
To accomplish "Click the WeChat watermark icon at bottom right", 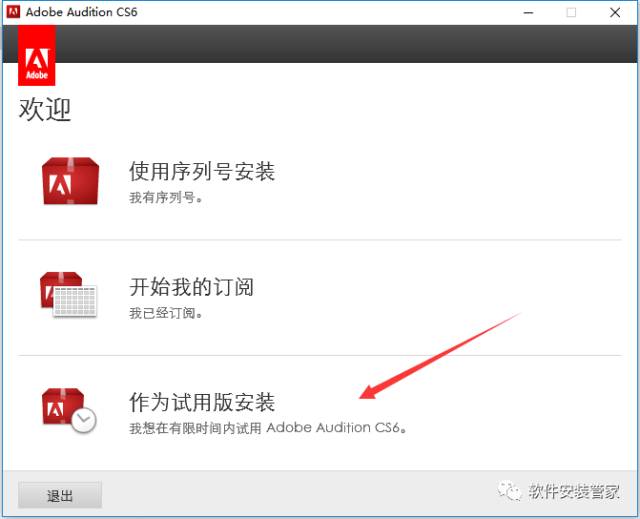I will (511, 490).
